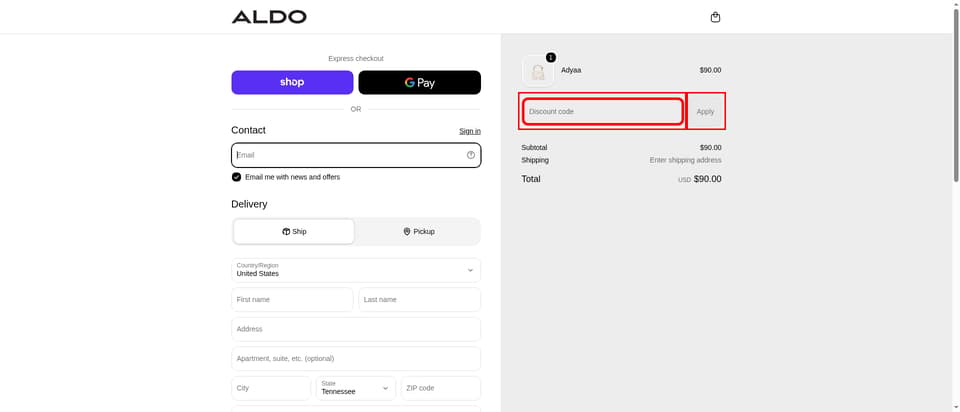This screenshot has width=960, height=412.
Task: Uncheck Email me with news and offers
Action: (236, 177)
